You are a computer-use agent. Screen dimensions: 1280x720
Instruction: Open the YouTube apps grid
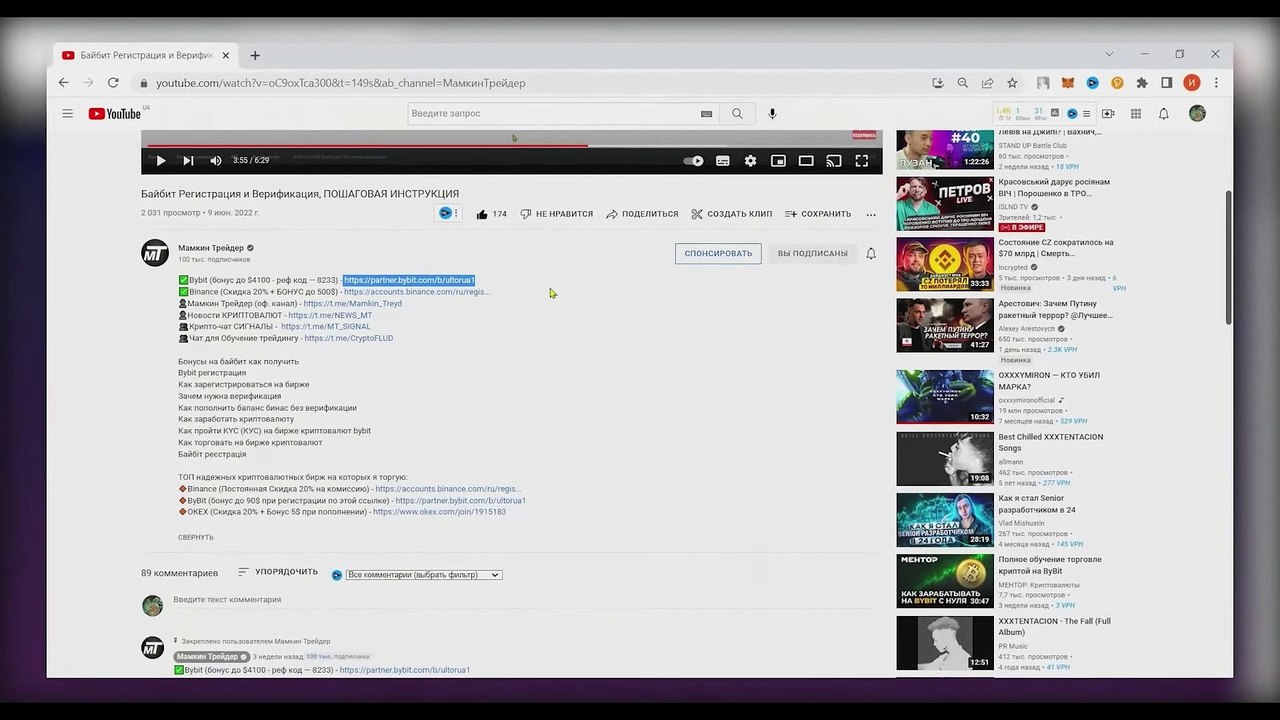(x=1136, y=114)
